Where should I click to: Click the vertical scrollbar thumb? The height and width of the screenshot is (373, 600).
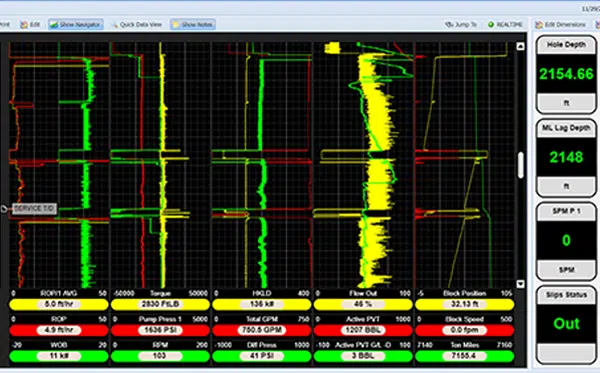click(520, 165)
